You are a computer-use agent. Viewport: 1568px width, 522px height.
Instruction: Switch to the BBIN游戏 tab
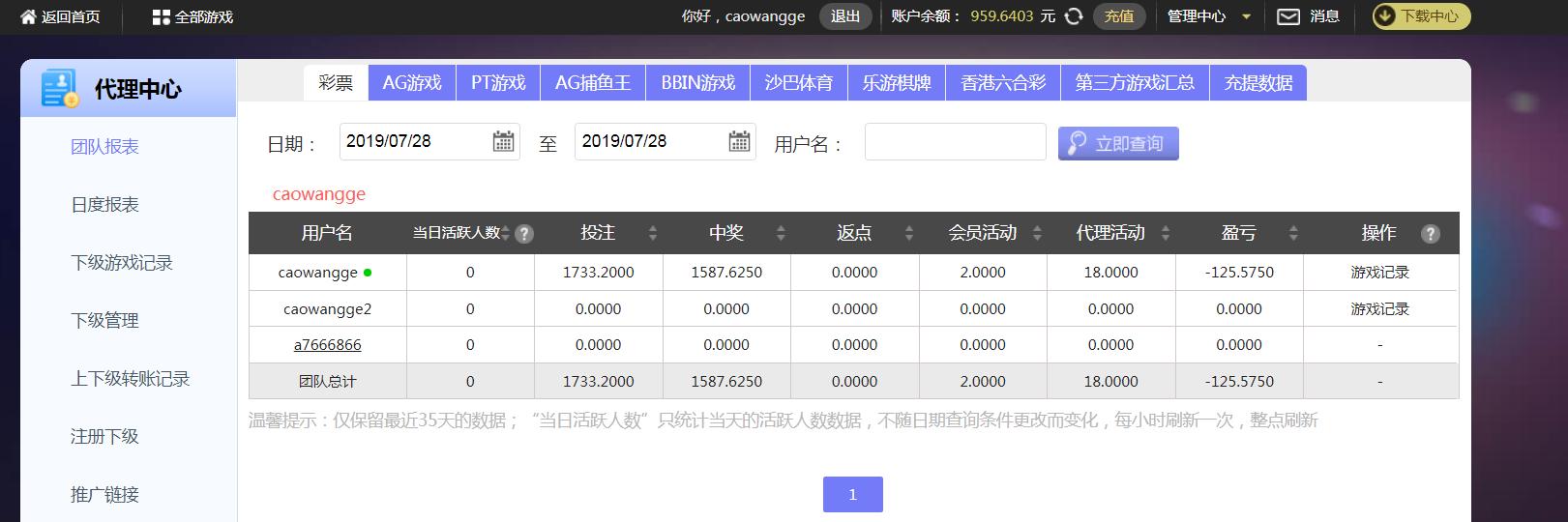(698, 83)
